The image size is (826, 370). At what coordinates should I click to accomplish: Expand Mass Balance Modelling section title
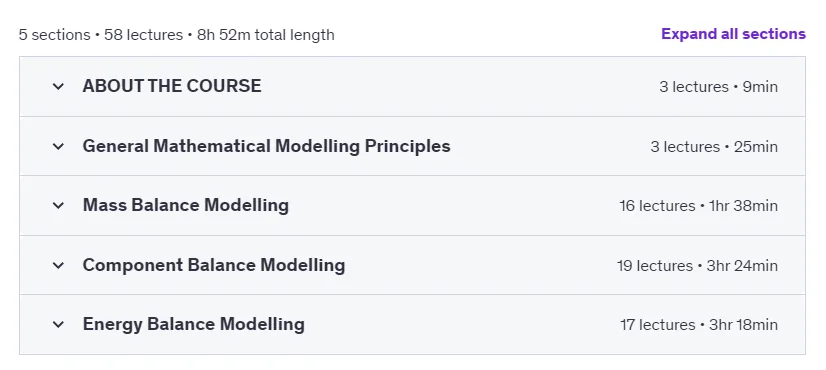(185, 205)
